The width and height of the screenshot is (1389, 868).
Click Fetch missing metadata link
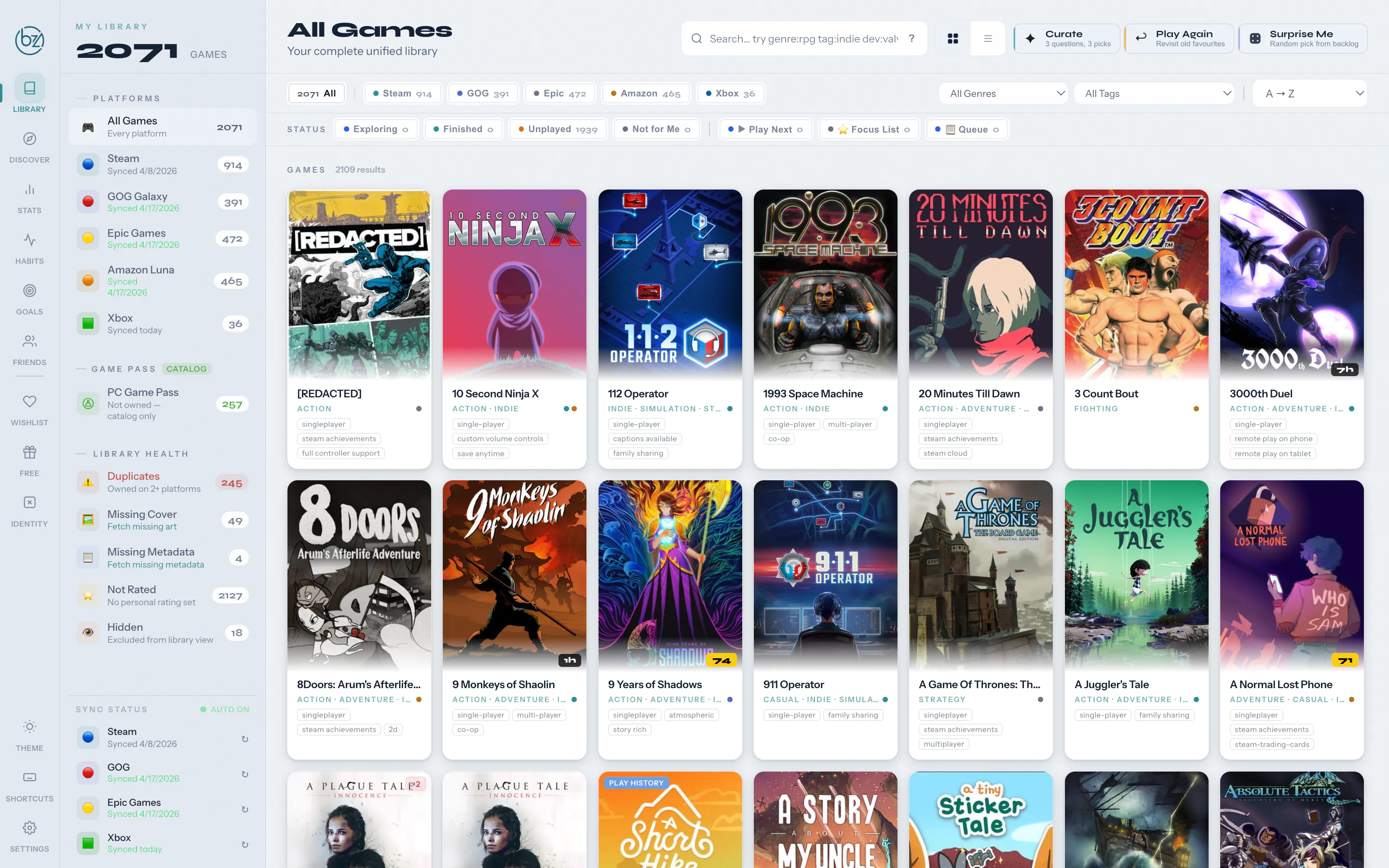[x=156, y=565]
